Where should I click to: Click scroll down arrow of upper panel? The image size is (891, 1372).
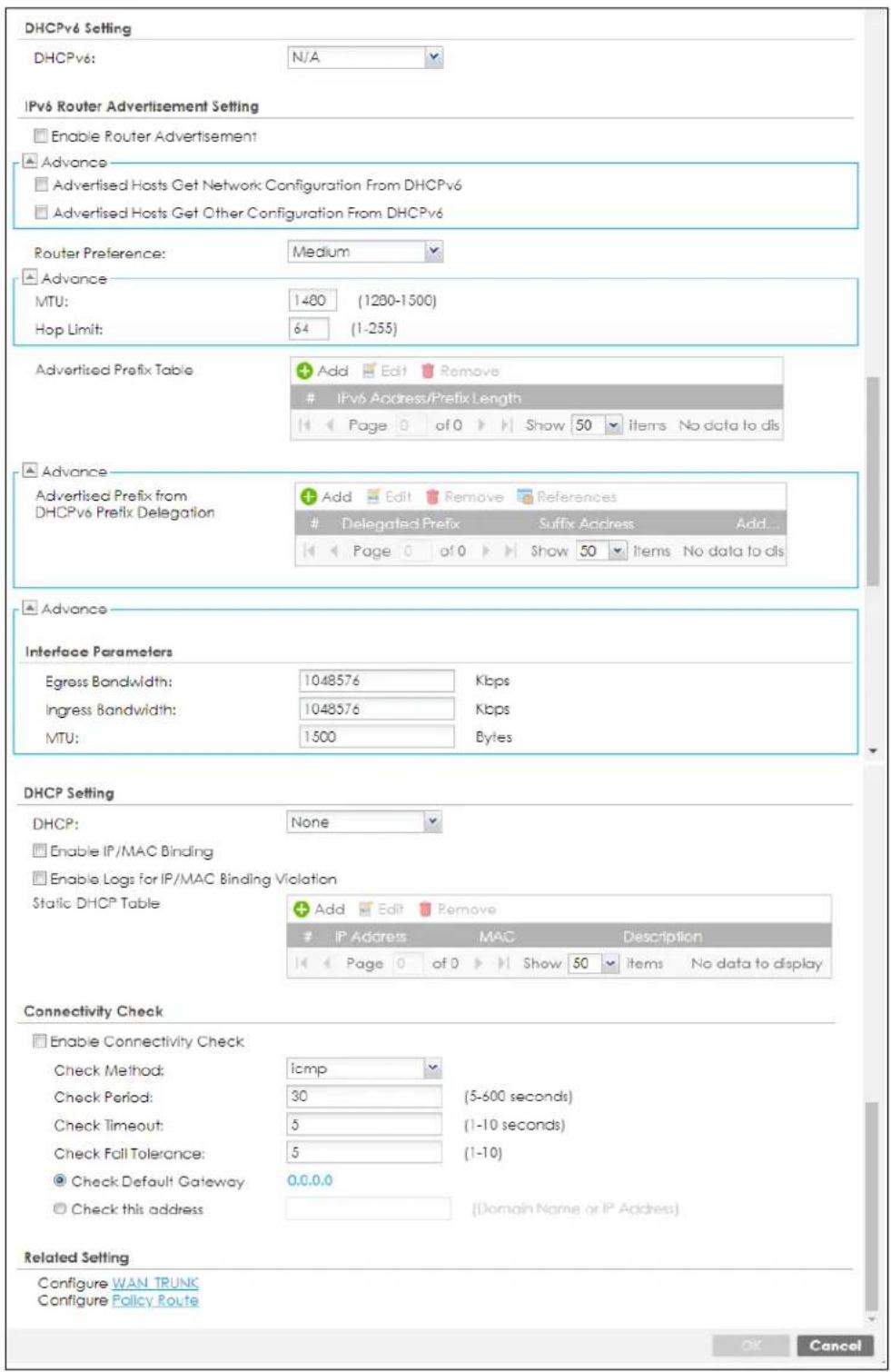[x=873, y=751]
